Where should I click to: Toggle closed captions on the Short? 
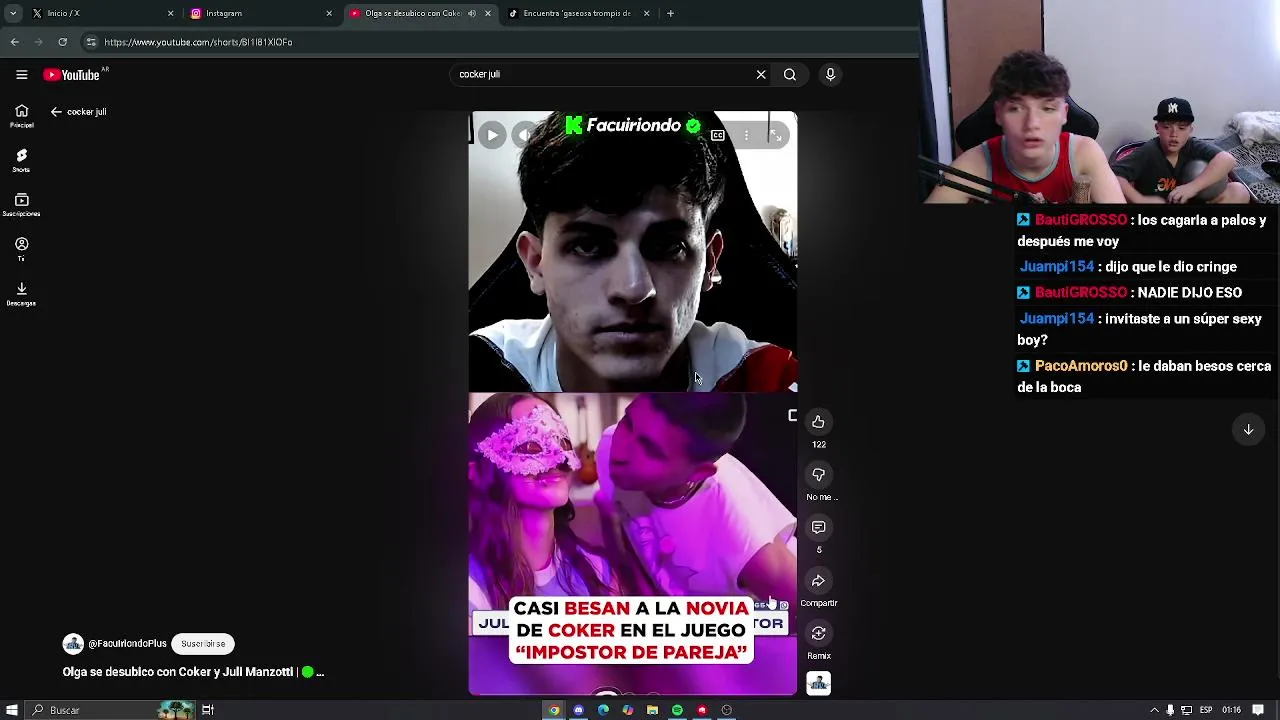pyautogui.click(x=717, y=135)
